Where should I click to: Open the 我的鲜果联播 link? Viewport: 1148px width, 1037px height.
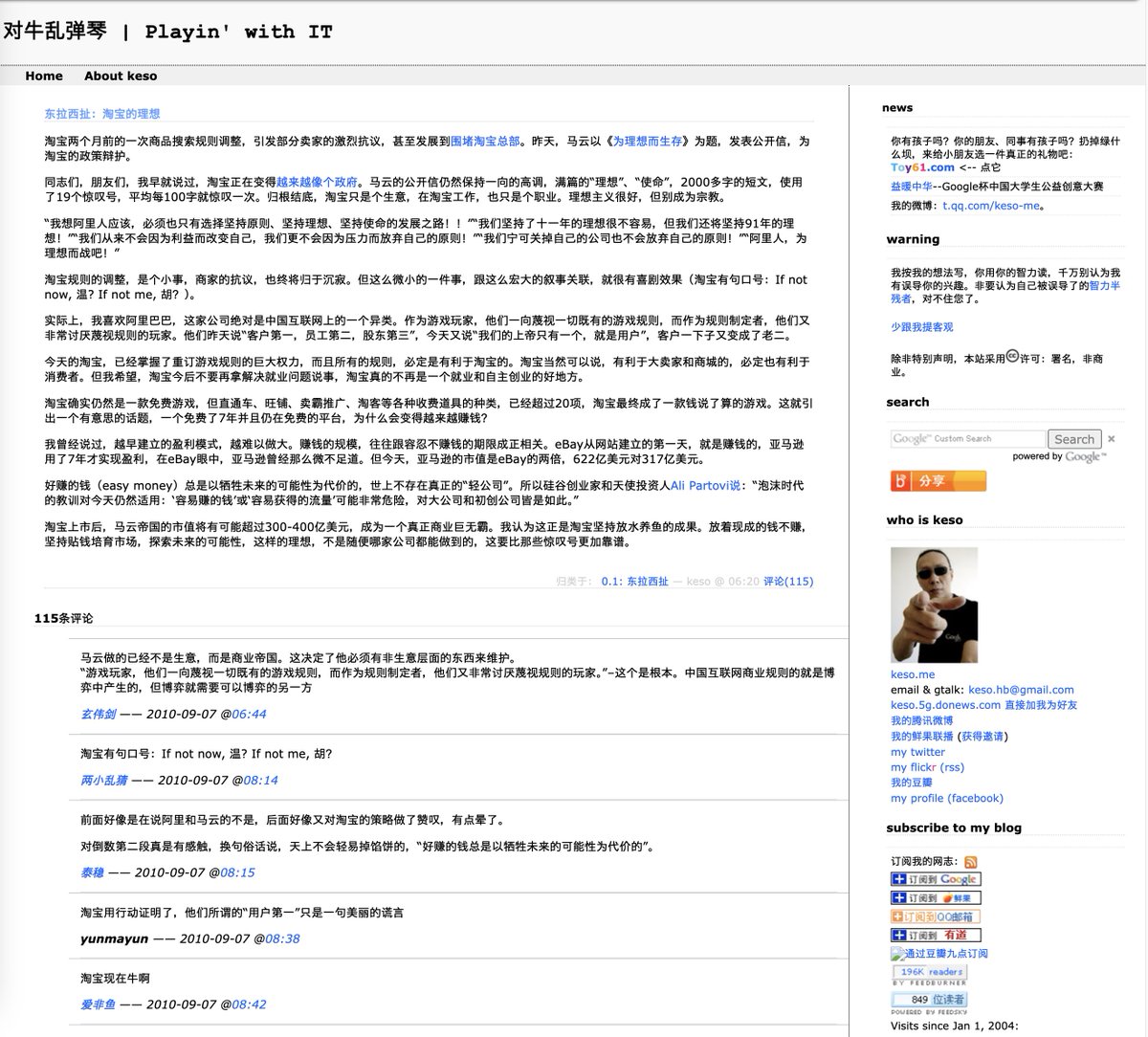coord(921,736)
